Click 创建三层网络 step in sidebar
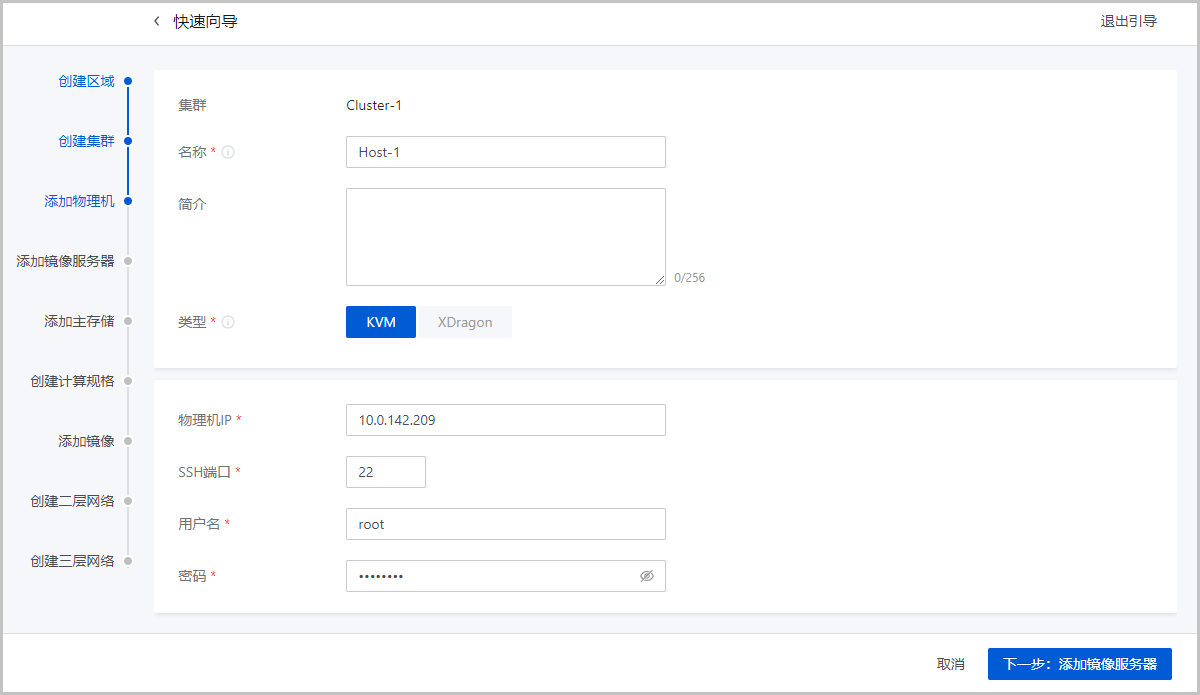Viewport: 1200px width, 695px height. 72,561
